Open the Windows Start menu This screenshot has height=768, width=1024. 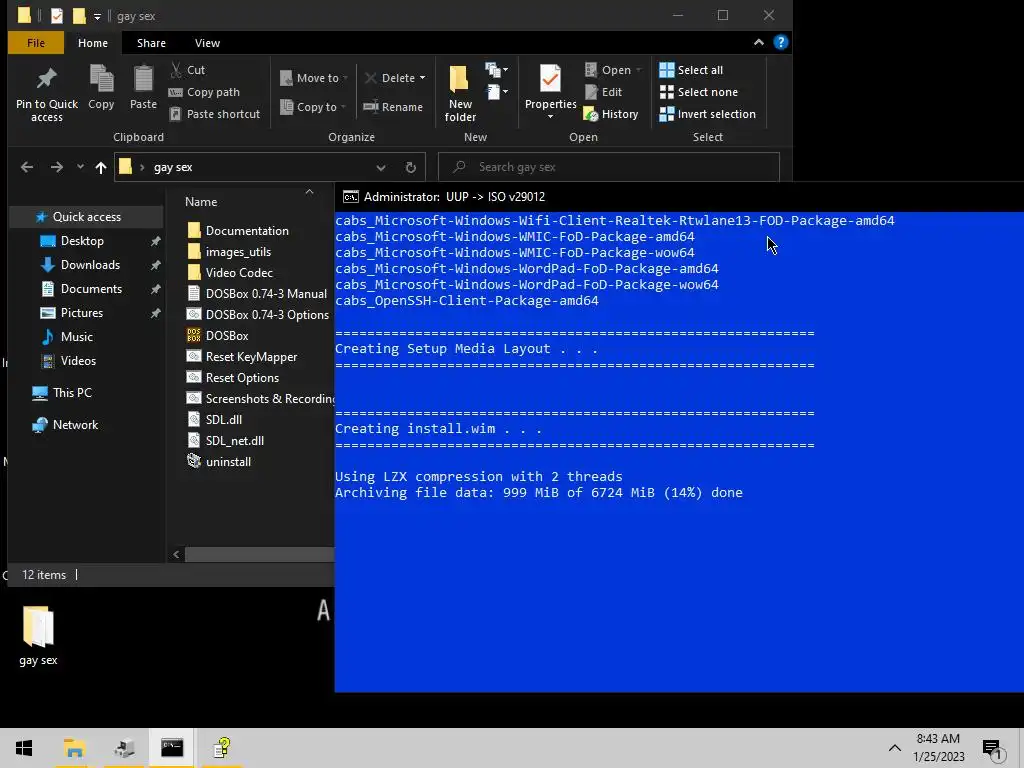[x=24, y=748]
